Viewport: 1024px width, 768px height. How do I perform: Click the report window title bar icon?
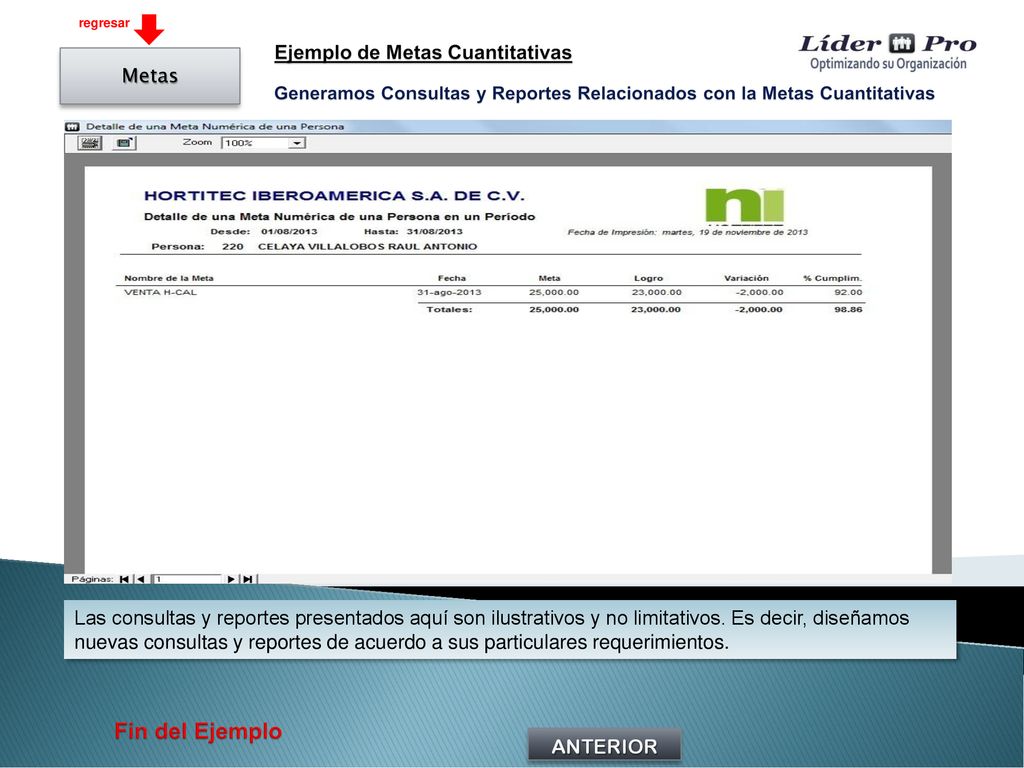[x=72, y=126]
